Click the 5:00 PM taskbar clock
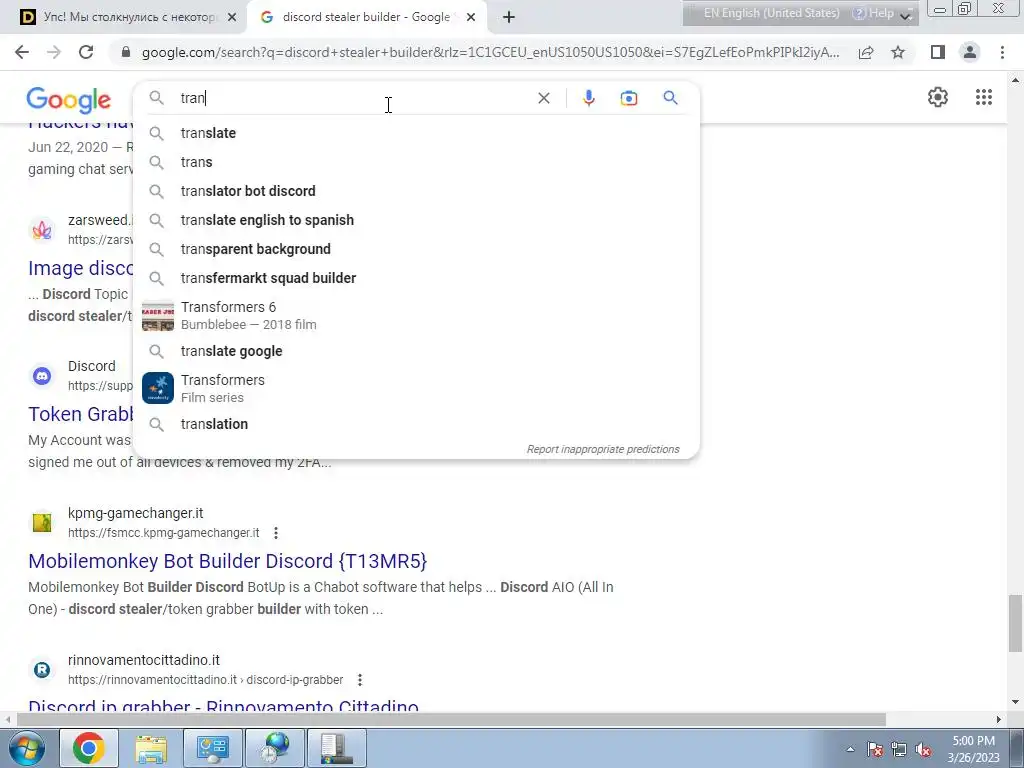Image resolution: width=1024 pixels, height=768 pixels. (973, 749)
